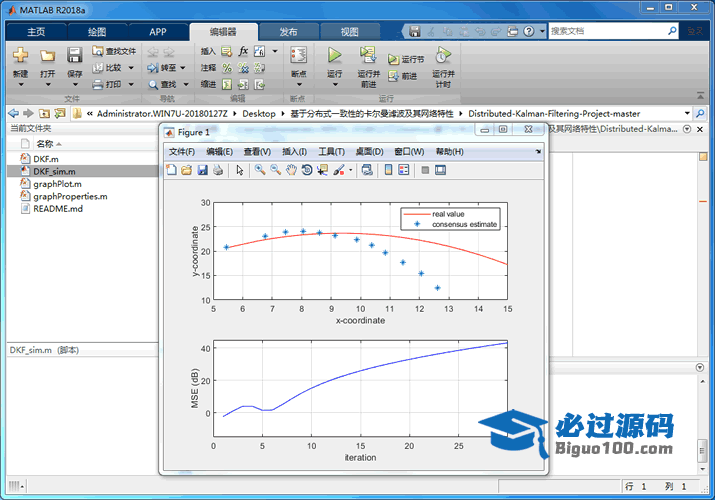Select the Pan hand tool
This screenshot has width=715, height=500.
click(291, 170)
